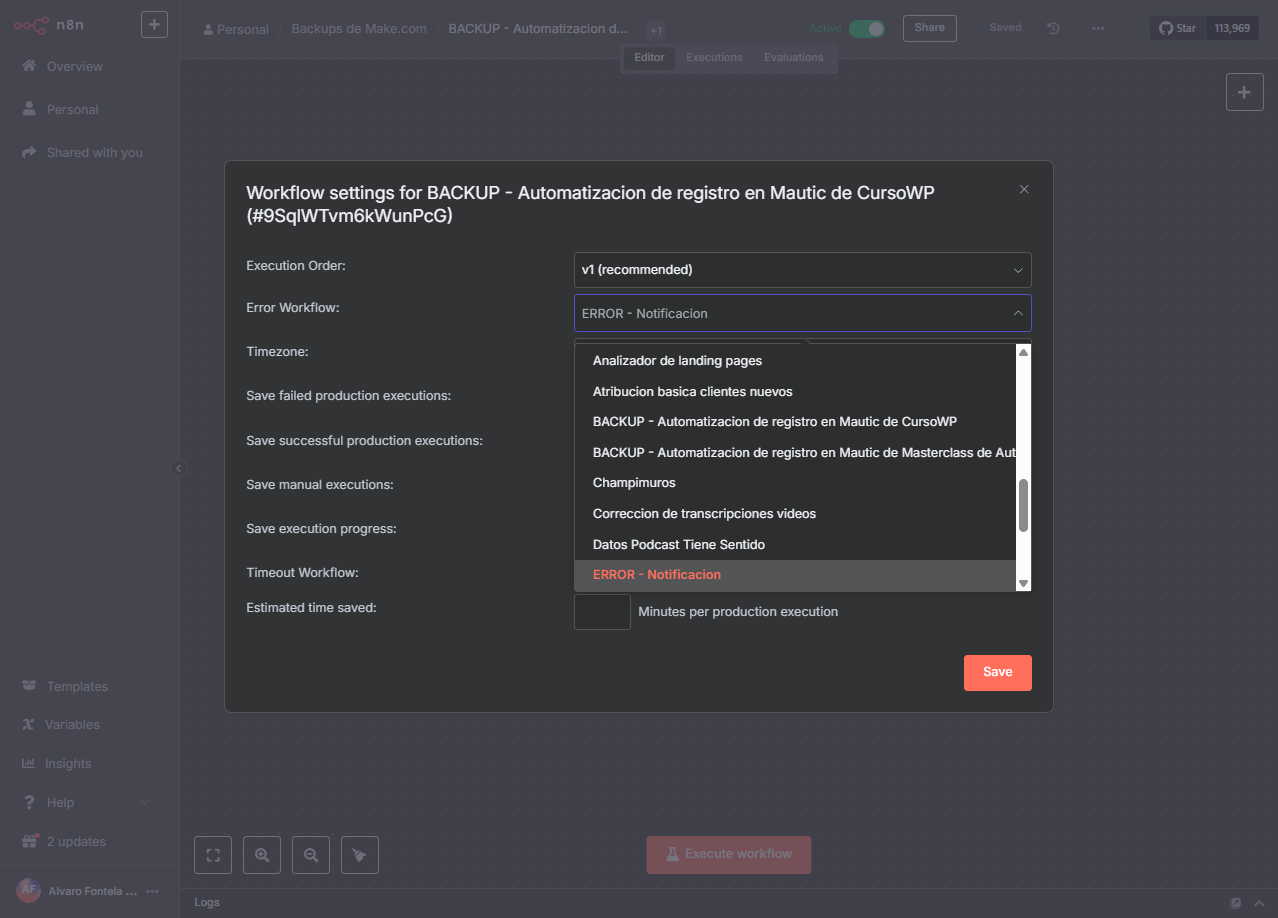Open the 2 updates gift icon

29,841
